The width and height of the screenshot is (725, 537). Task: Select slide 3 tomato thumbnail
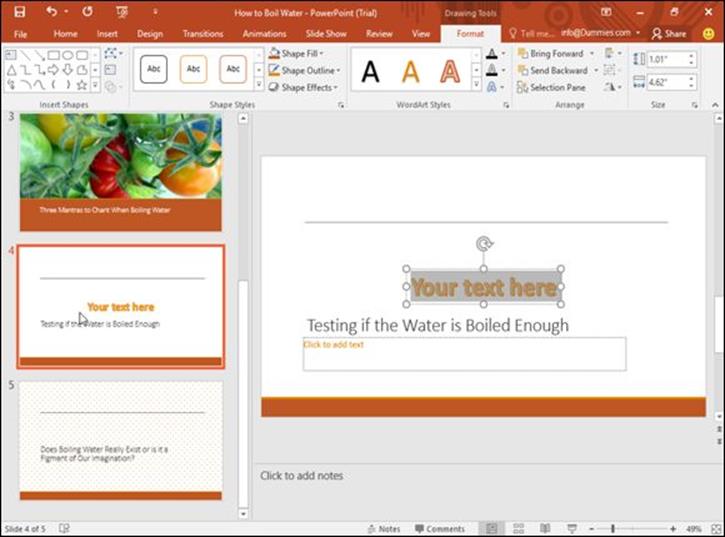point(121,172)
